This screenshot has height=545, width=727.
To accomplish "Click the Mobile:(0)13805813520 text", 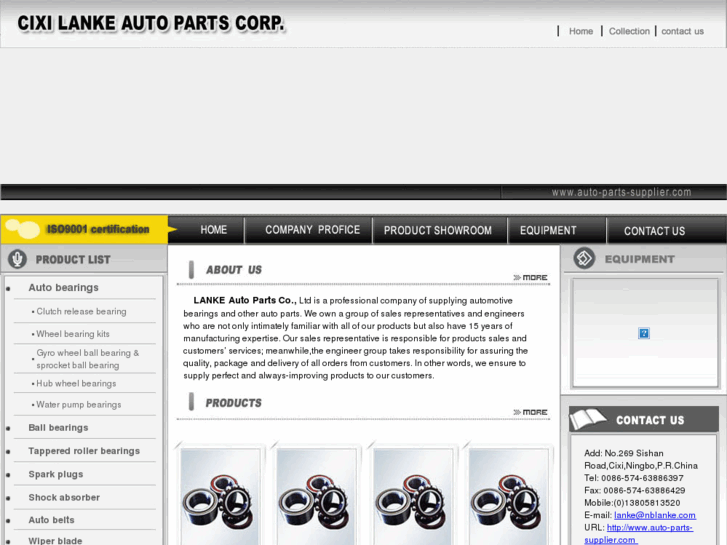I will tap(632, 503).
